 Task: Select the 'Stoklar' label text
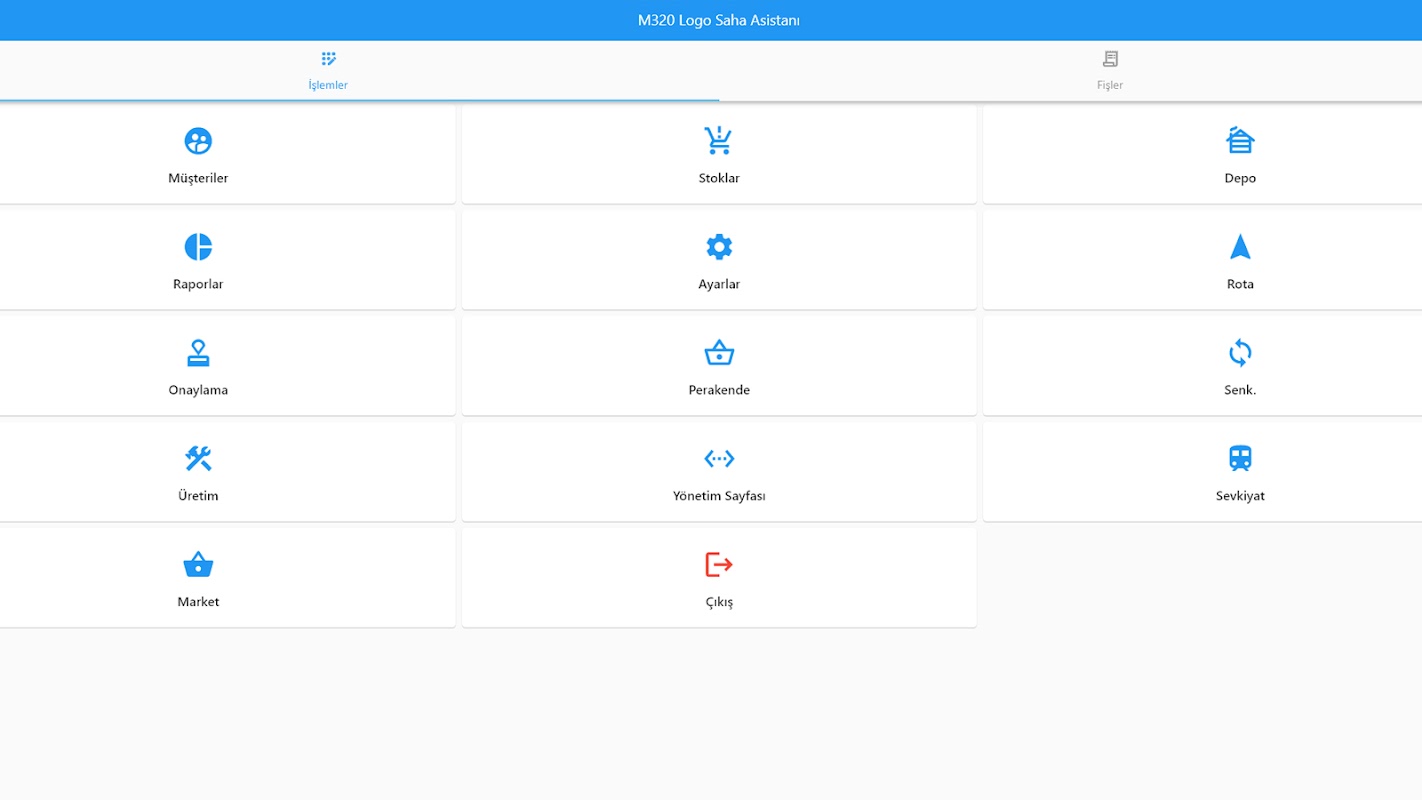click(x=719, y=178)
